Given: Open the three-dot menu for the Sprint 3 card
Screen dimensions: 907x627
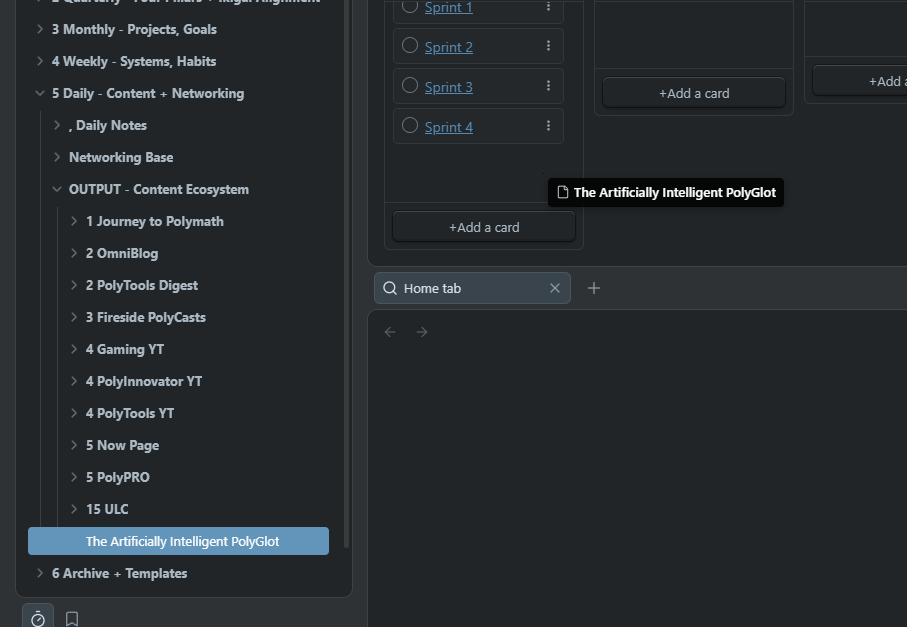Looking at the screenshot, I should coord(548,86).
